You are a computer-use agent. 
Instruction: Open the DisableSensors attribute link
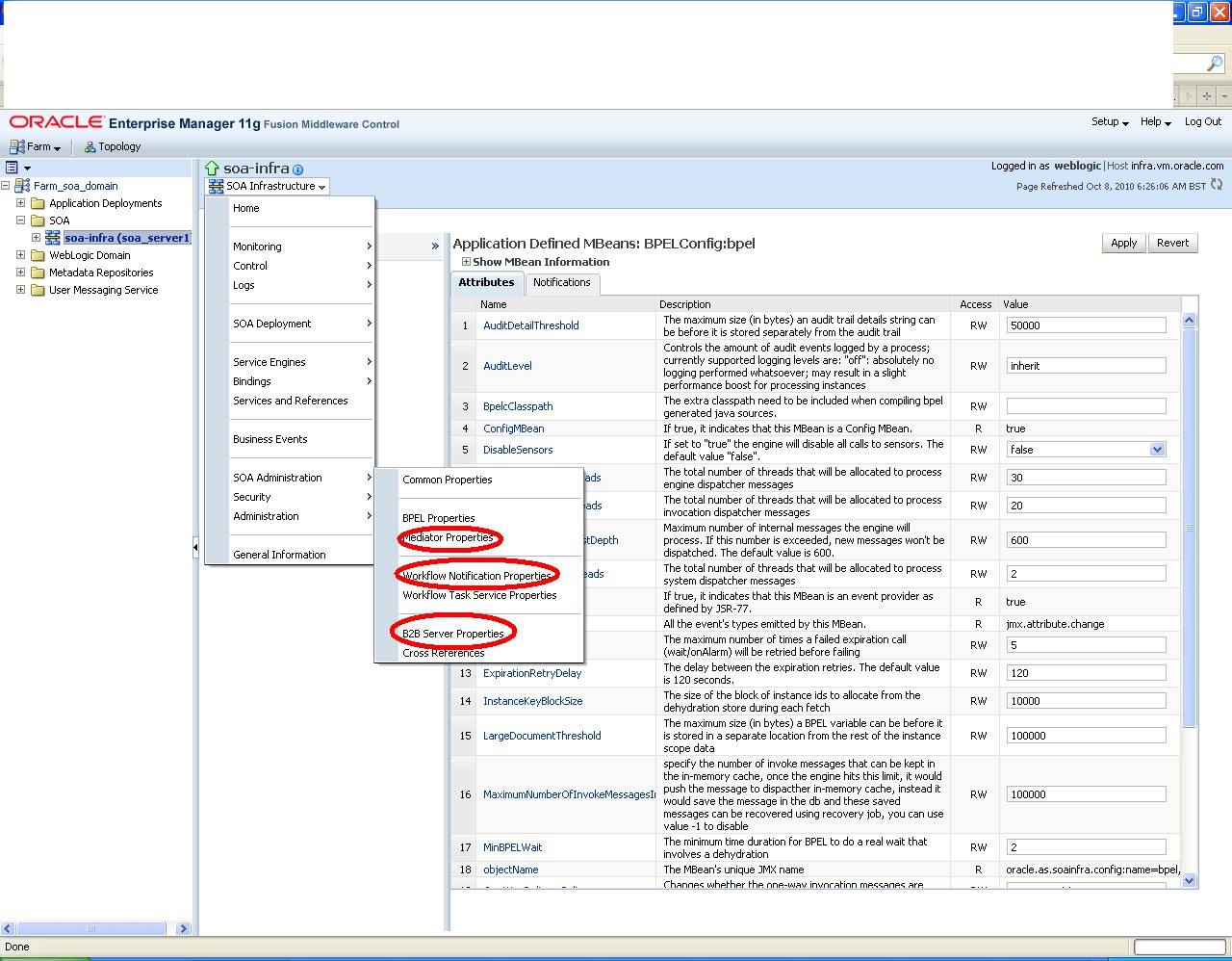[x=518, y=450]
